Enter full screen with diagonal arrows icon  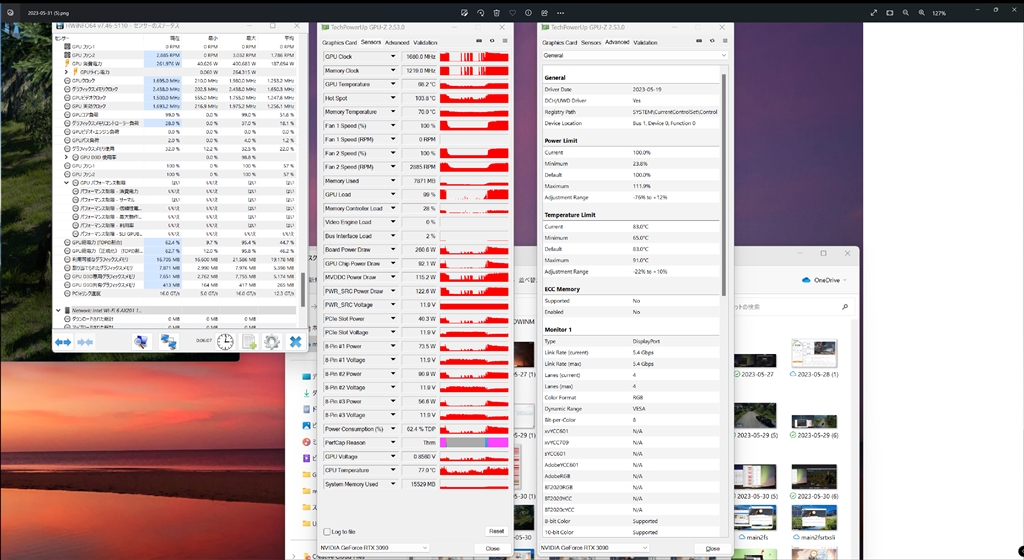(x=874, y=12)
